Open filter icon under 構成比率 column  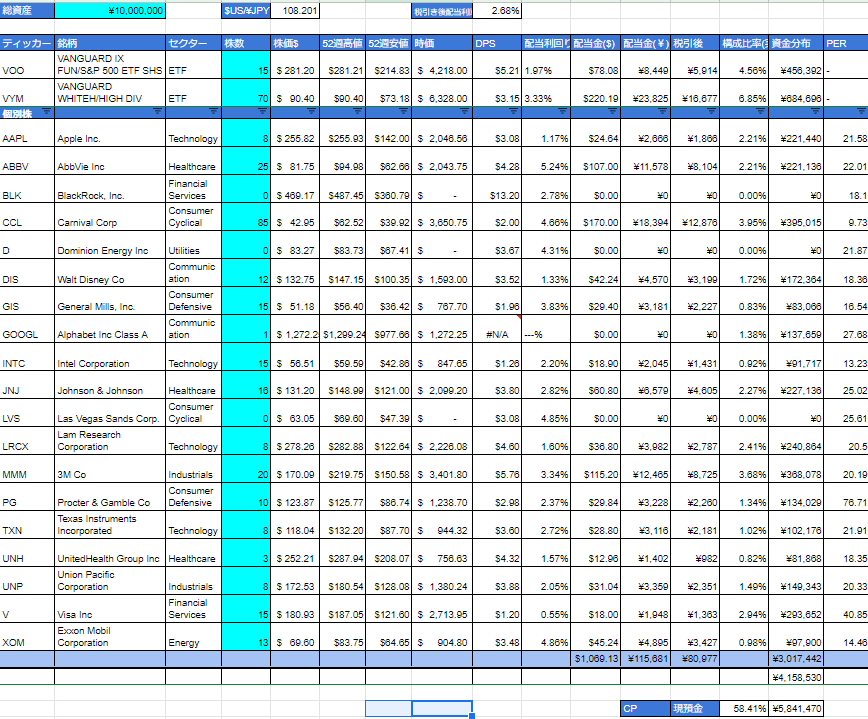(x=760, y=112)
